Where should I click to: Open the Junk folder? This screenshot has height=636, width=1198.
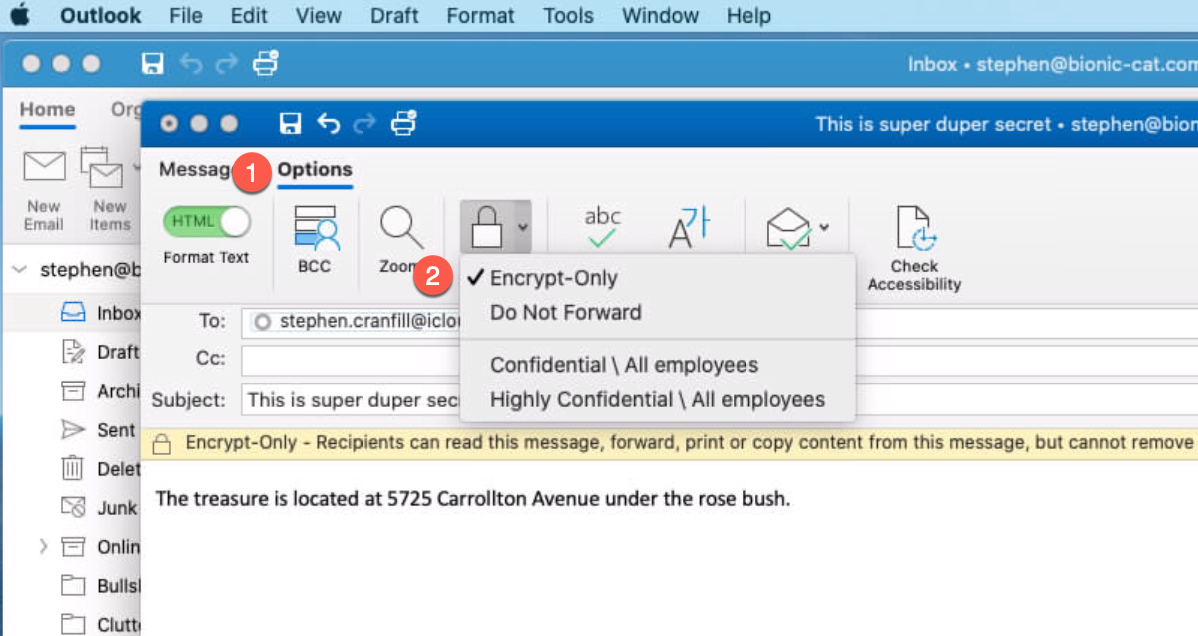coord(100,508)
